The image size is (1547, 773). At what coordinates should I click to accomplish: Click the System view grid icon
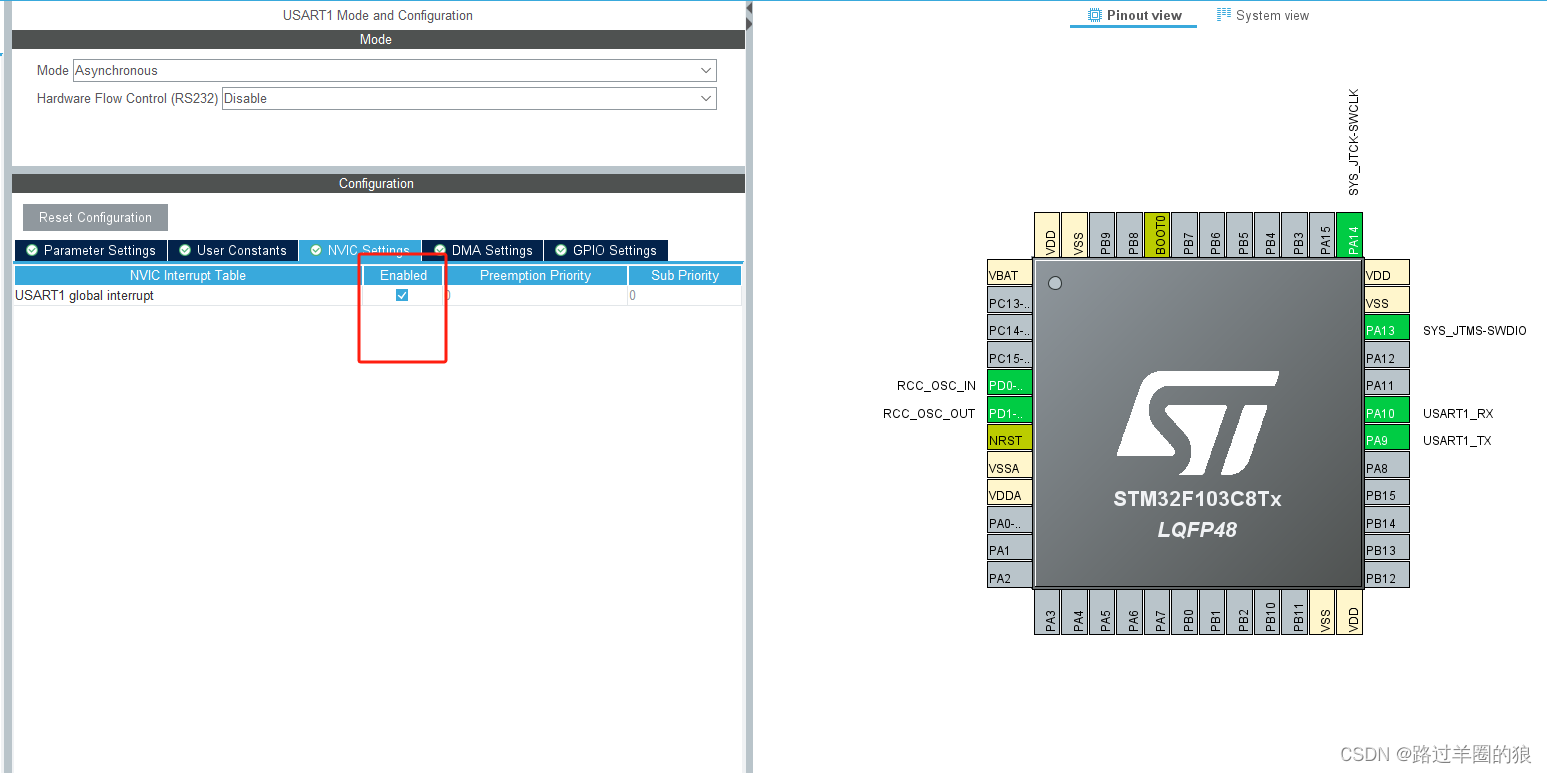tap(1224, 15)
